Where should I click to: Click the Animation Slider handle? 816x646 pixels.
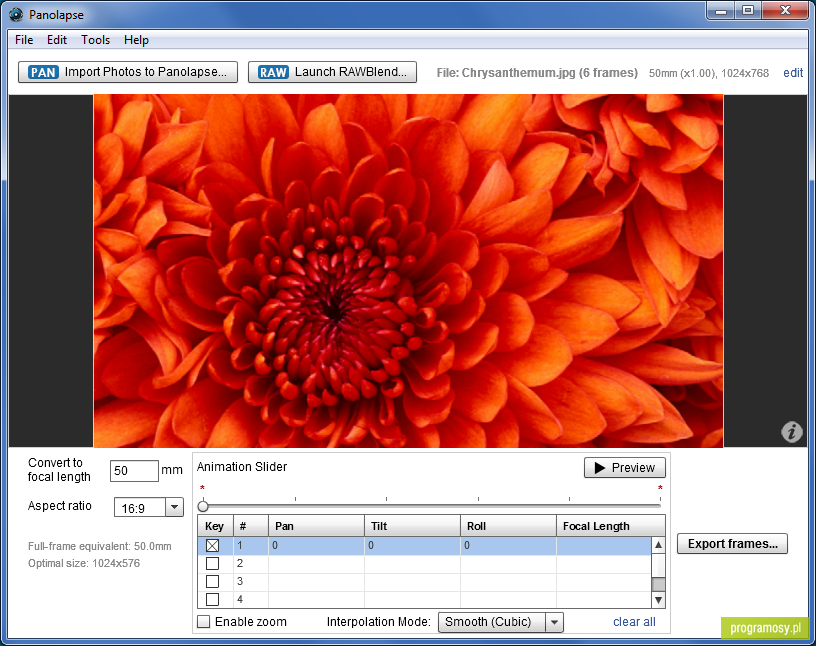click(x=203, y=505)
